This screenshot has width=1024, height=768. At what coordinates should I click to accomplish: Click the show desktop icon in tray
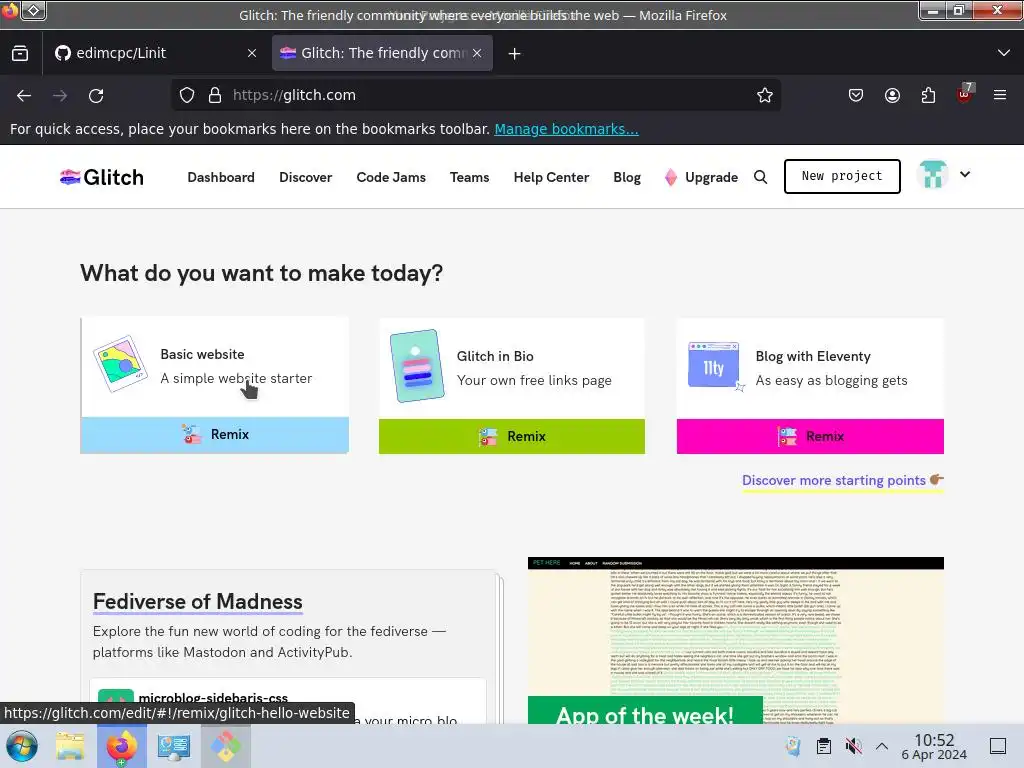tap(998, 746)
